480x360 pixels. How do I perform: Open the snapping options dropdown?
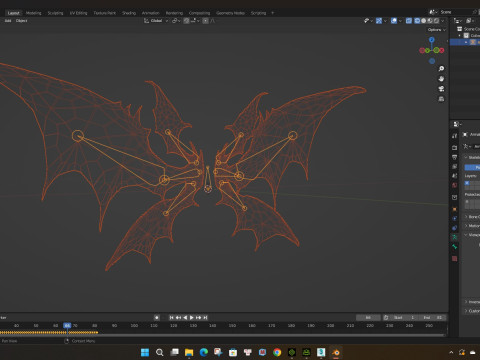[195, 21]
